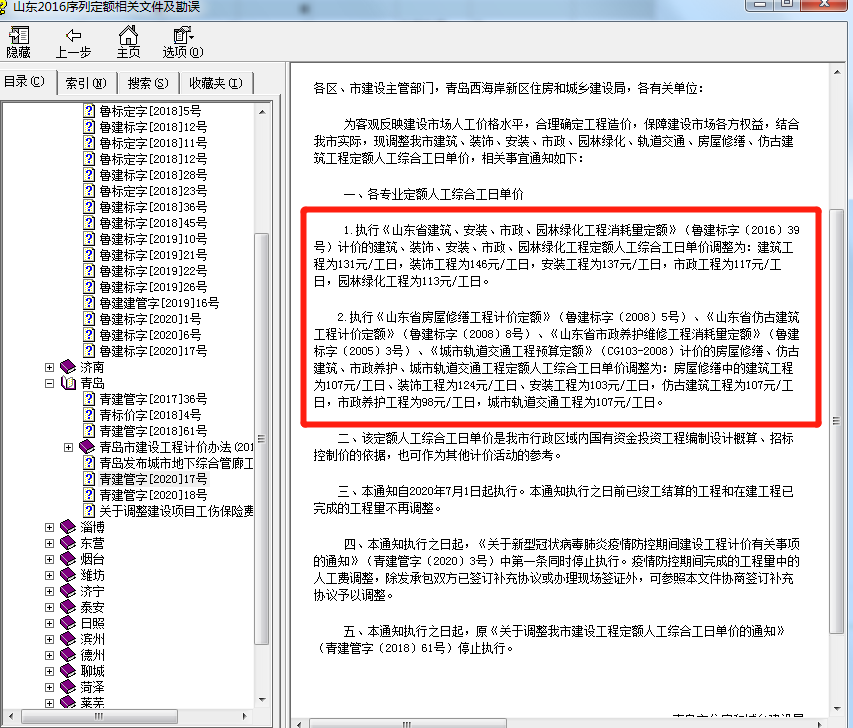Click the tree panel scroll-up arrow
The image size is (853, 728).
point(262,112)
